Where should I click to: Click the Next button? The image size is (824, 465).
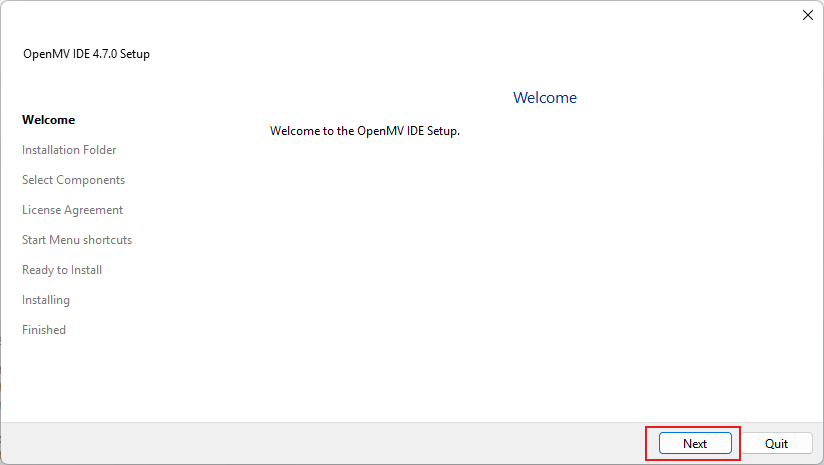[x=695, y=443]
